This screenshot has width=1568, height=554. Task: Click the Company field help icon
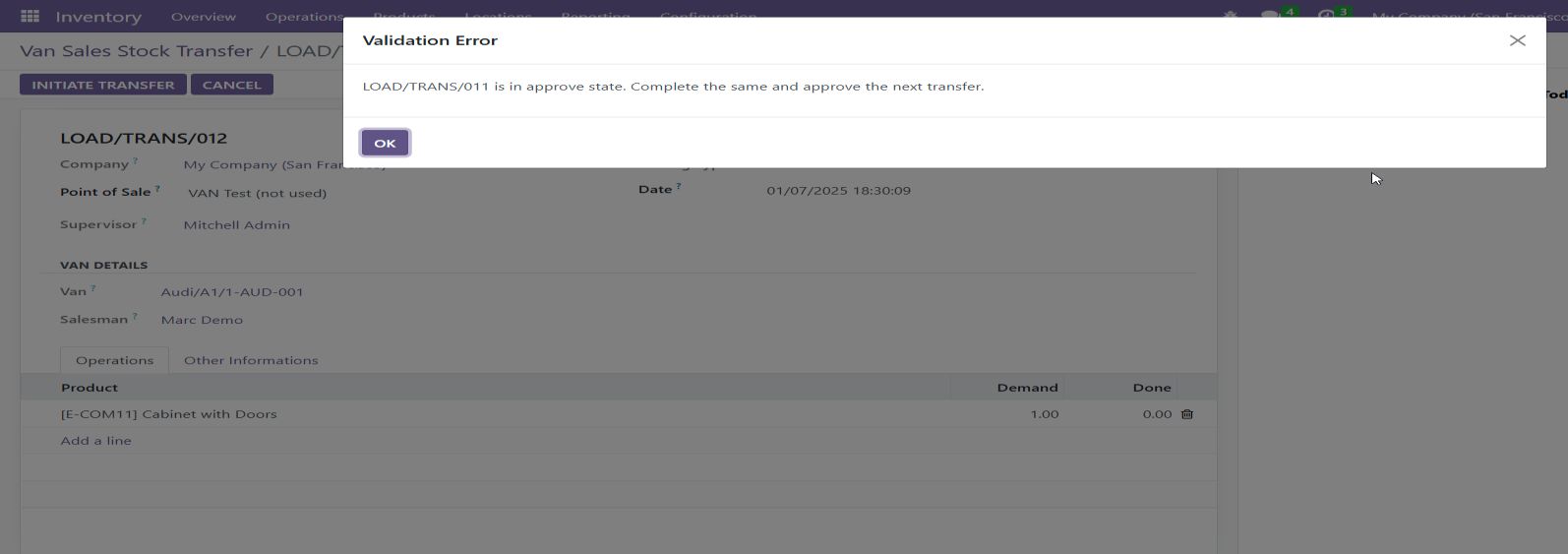pyautogui.click(x=136, y=161)
